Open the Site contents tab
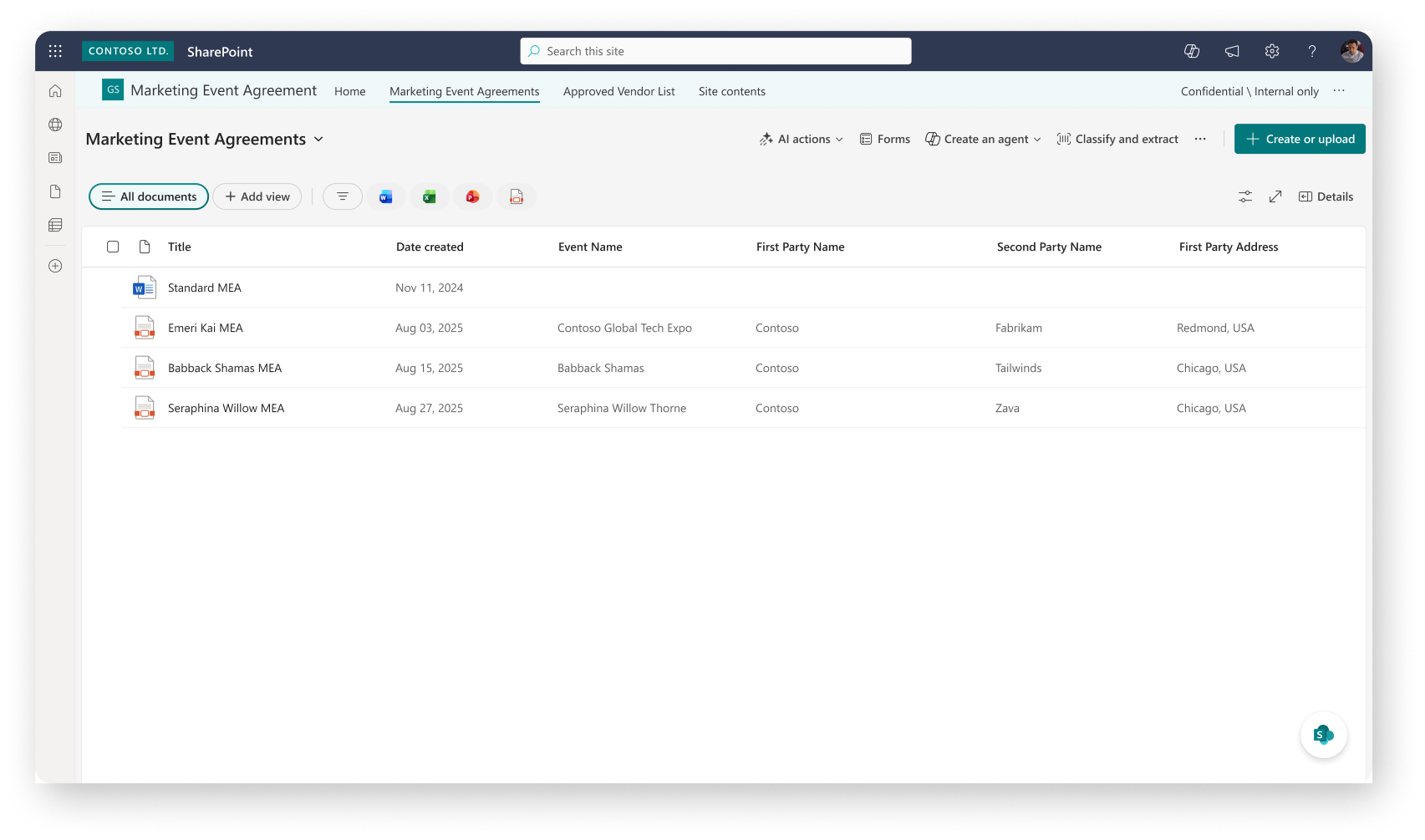Image resolution: width=1425 pixels, height=840 pixels. (x=732, y=91)
